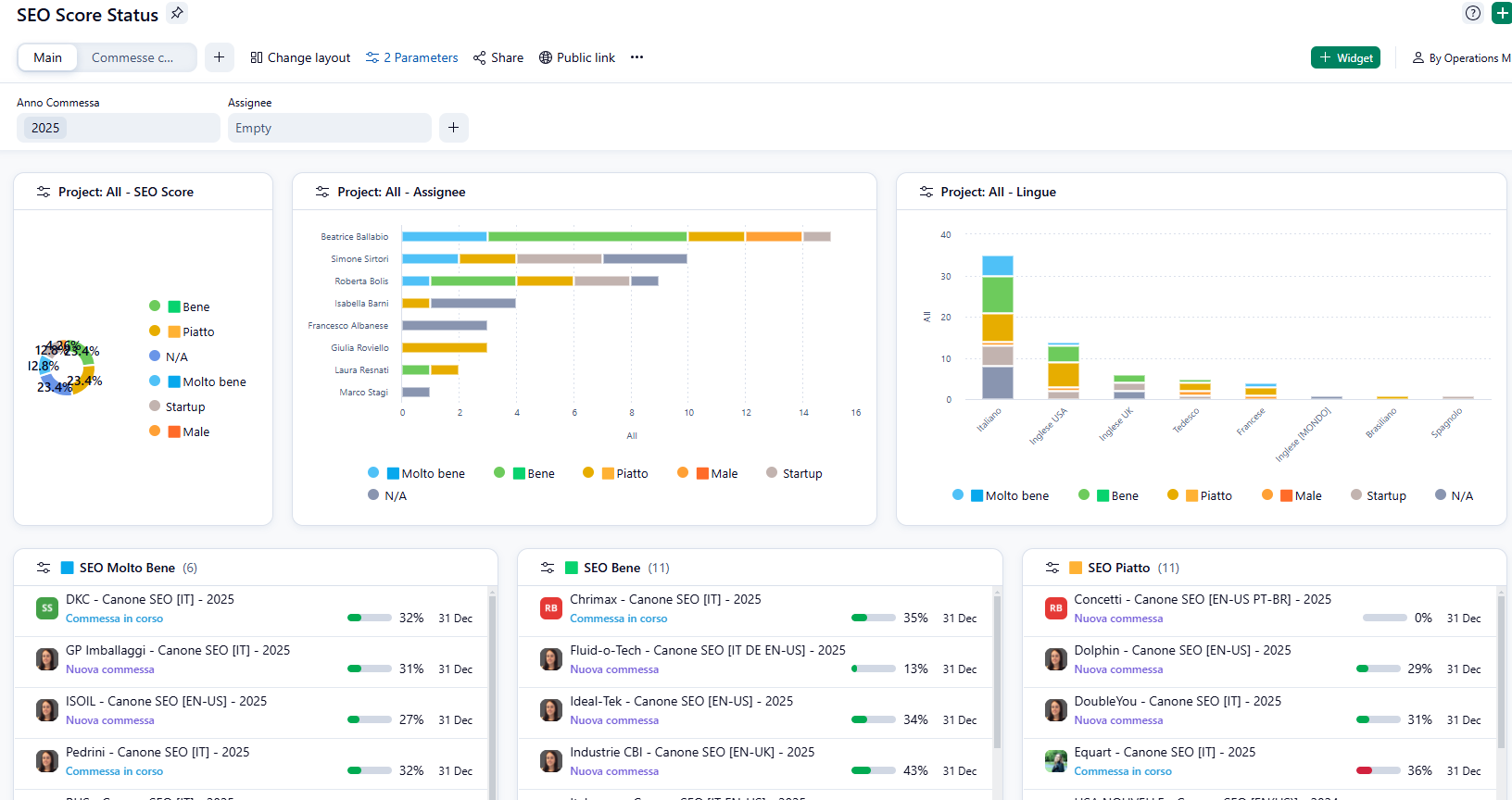
Task: Click assignee avatar on Industrie CBI row
Action: pos(551,761)
